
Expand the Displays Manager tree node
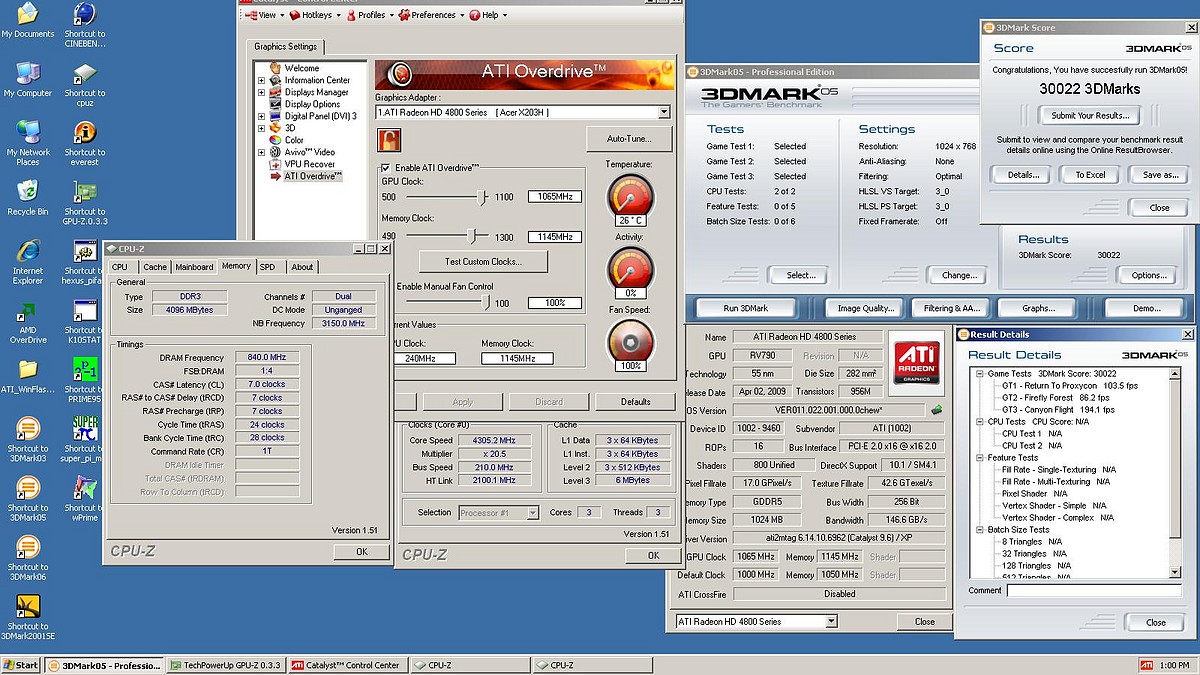tap(262, 92)
